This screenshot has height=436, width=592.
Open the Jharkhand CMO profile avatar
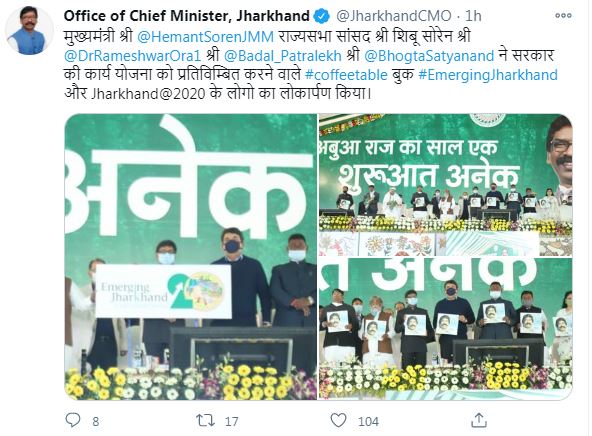pyautogui.click(x=29, y=31)
